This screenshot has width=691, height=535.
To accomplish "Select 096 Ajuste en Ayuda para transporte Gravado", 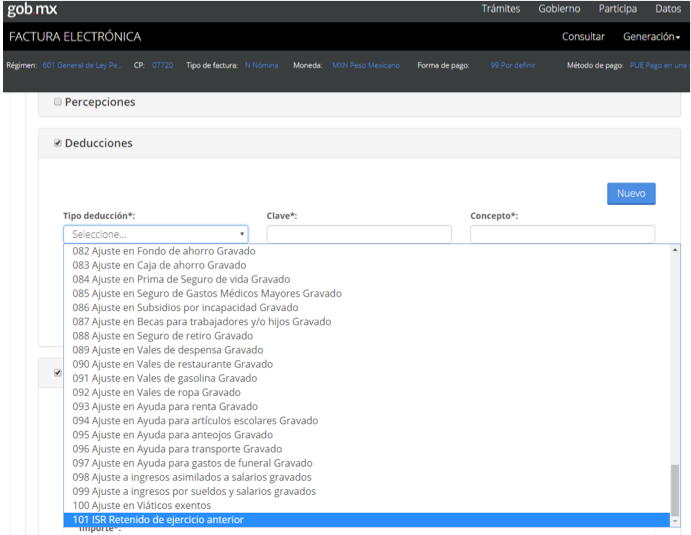I will 367,449.
